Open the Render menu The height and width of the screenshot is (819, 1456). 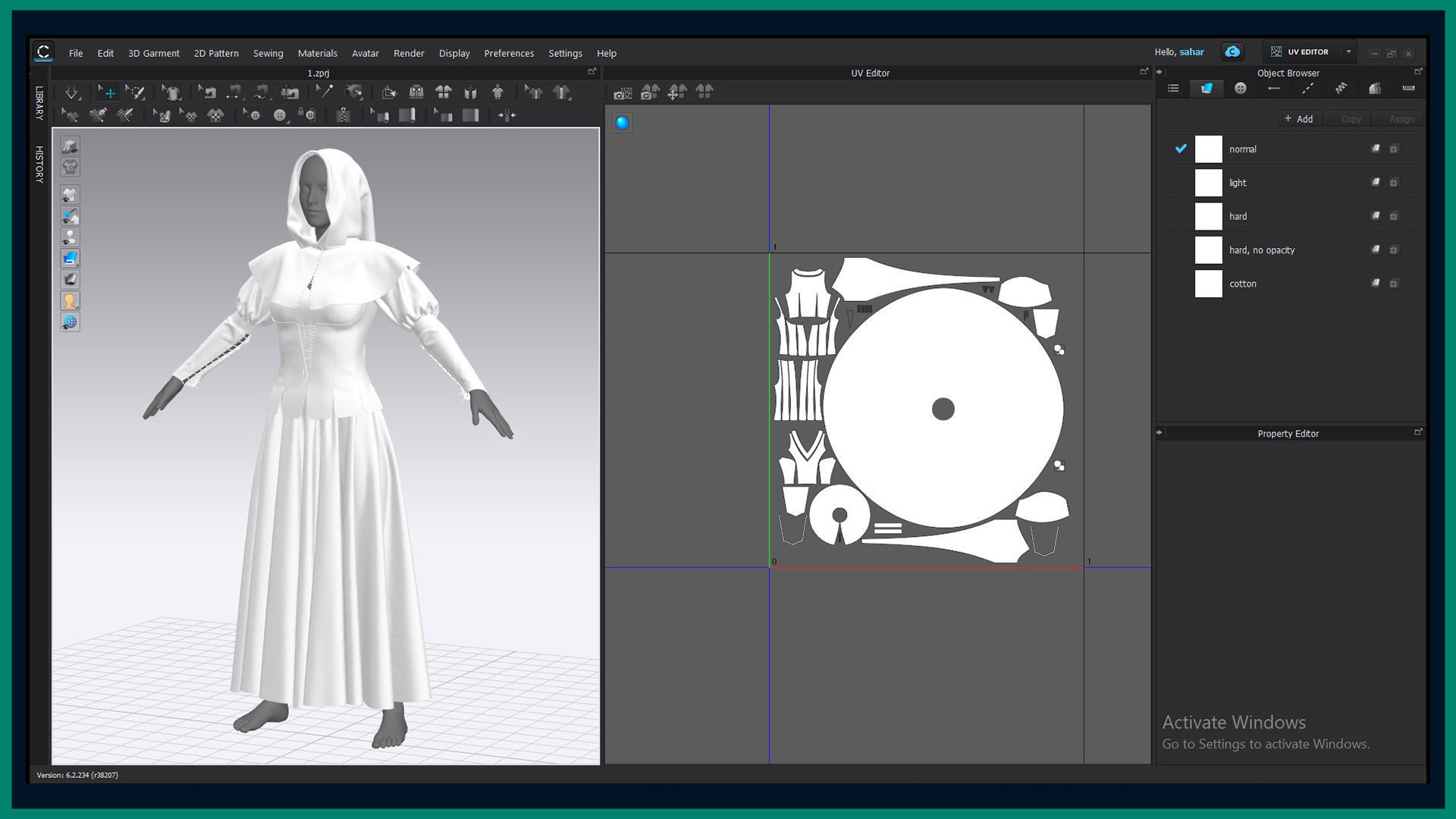409,53
